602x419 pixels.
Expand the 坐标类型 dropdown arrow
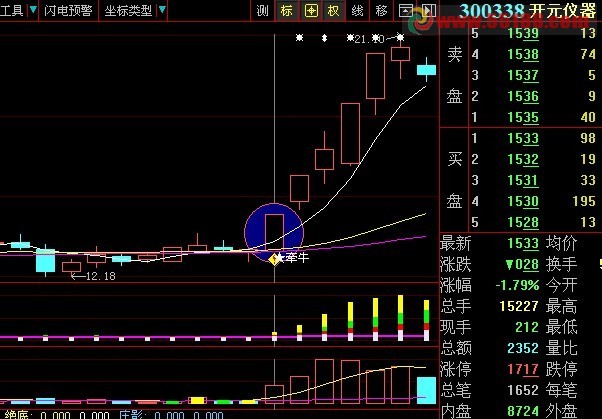(162, 10)
